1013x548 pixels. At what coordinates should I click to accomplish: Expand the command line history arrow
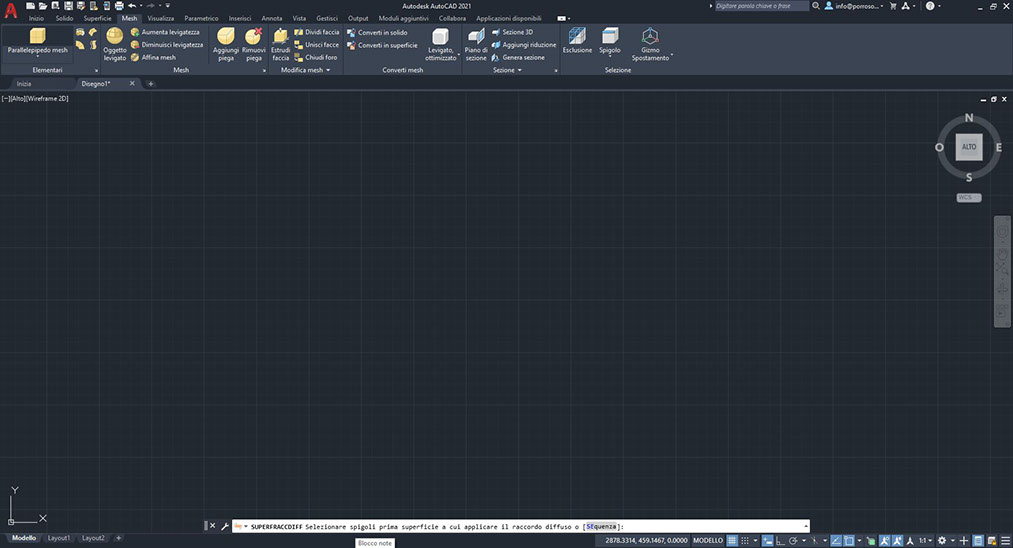coord(806,526)
